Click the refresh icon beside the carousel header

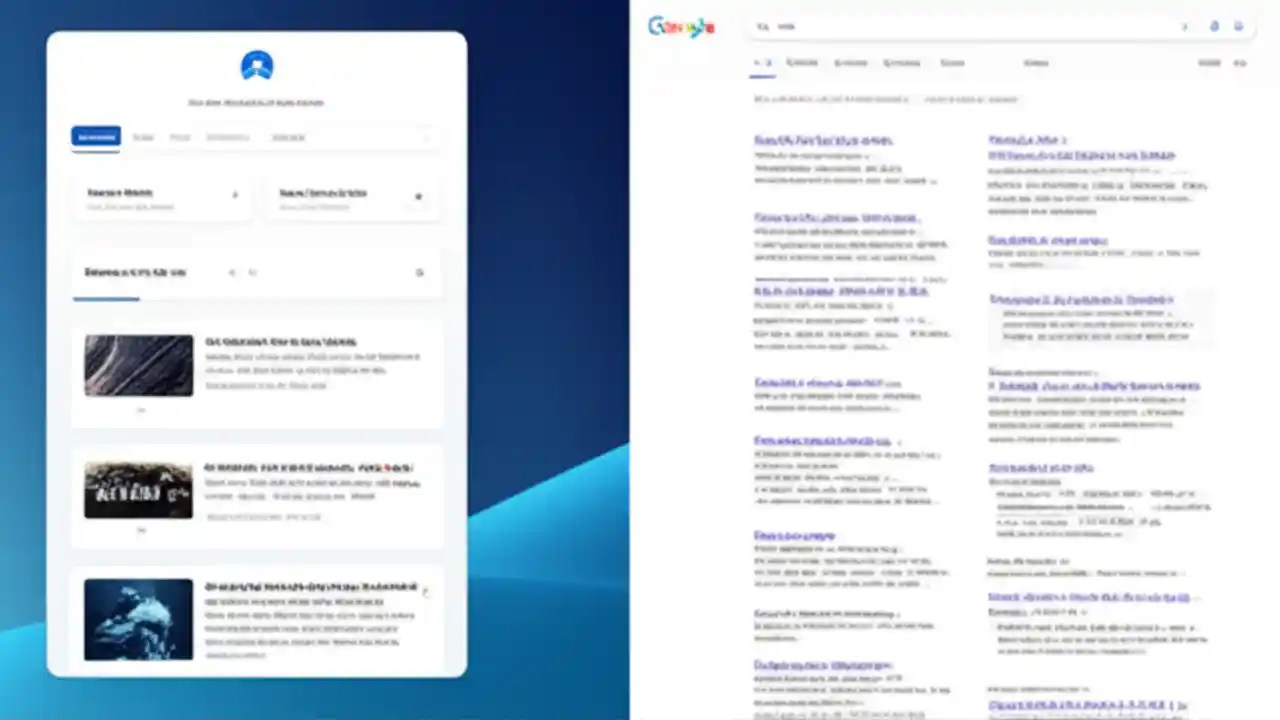420,272
